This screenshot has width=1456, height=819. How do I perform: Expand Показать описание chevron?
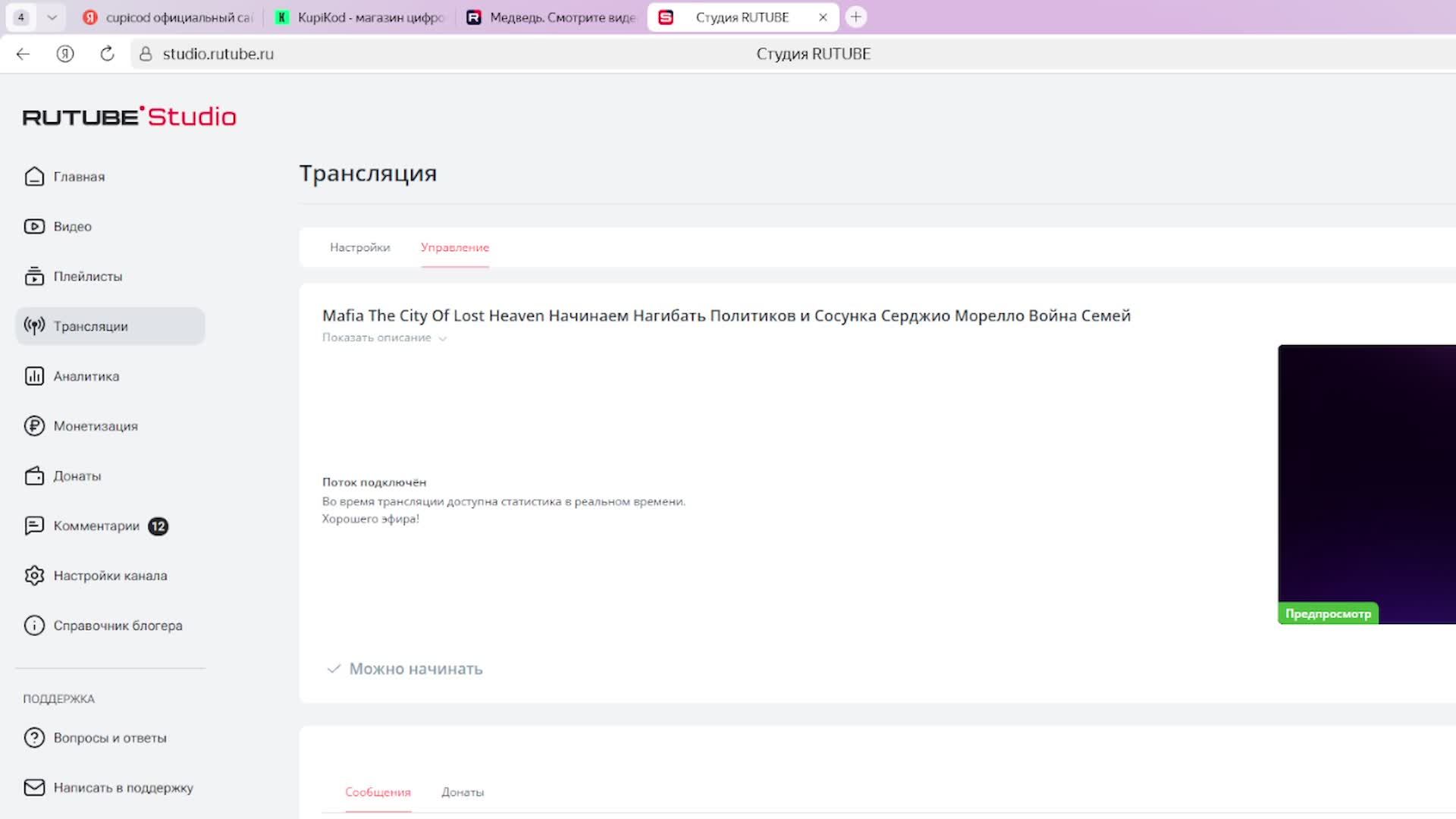(443, 339)
